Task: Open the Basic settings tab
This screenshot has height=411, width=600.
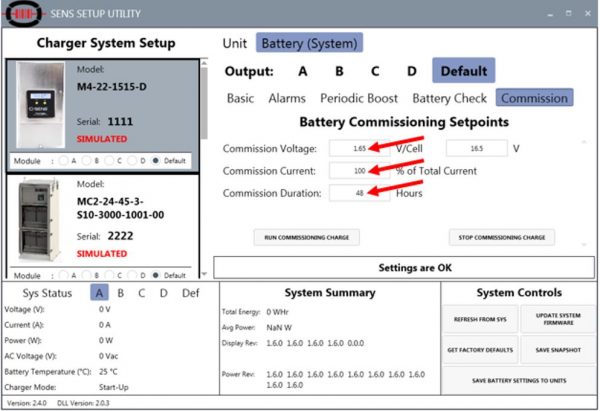Action: [240, 98]
